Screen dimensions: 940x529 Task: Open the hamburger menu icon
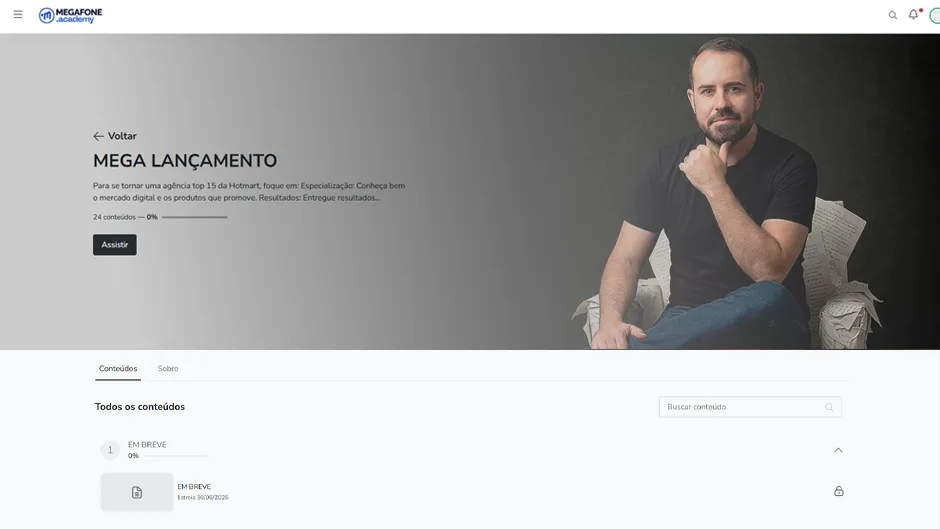click(x=18, y=14)
